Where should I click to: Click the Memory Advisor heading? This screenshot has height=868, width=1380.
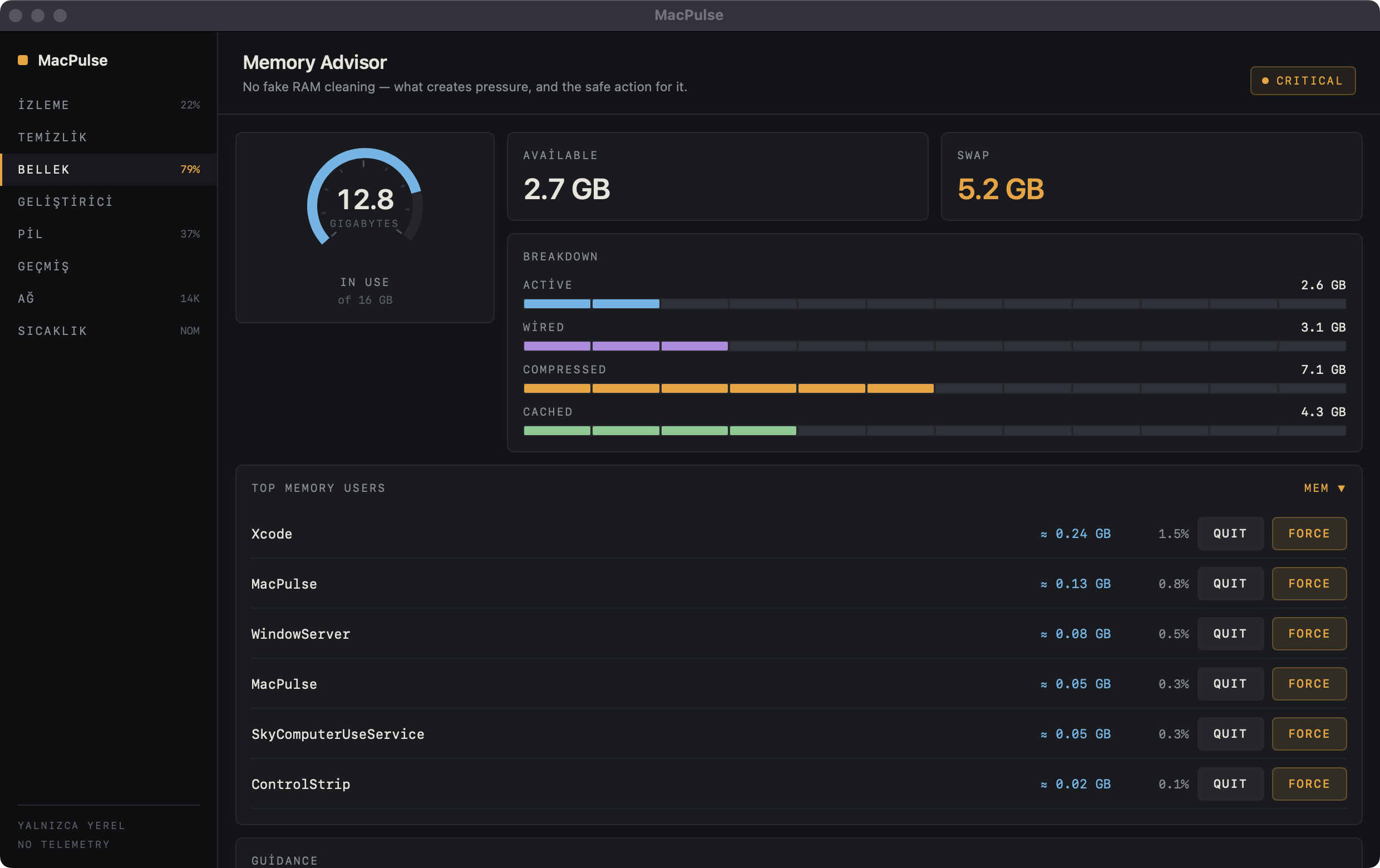point(314,62)
